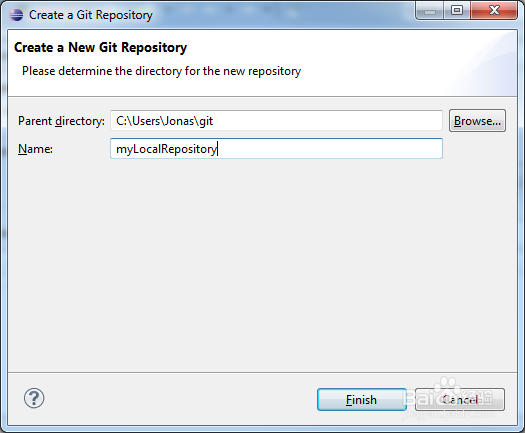Click the empty gray area below Name field
This screenshot has height=433, width=525.
[x=262, y=265]
